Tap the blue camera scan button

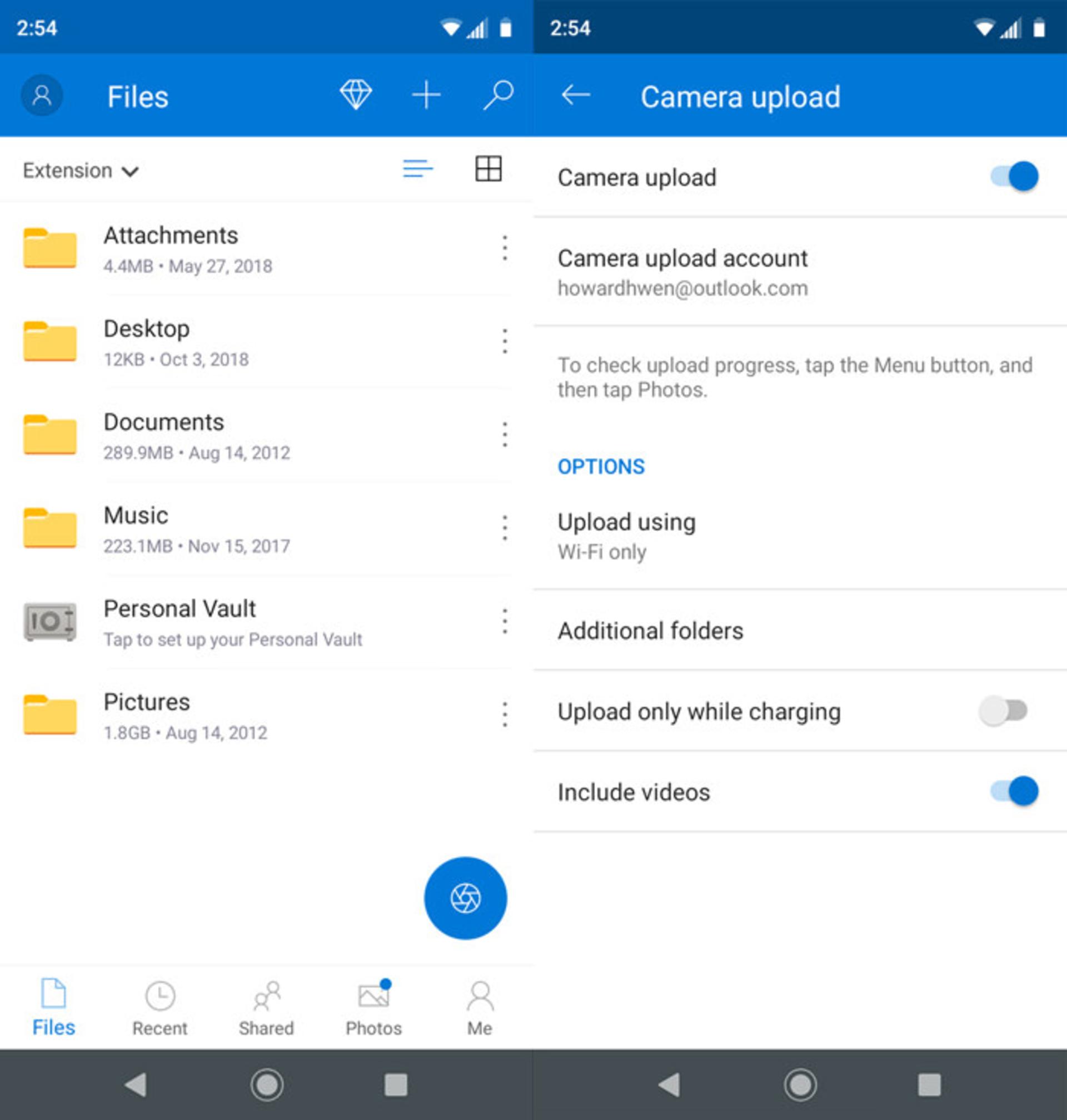point(465,898)
